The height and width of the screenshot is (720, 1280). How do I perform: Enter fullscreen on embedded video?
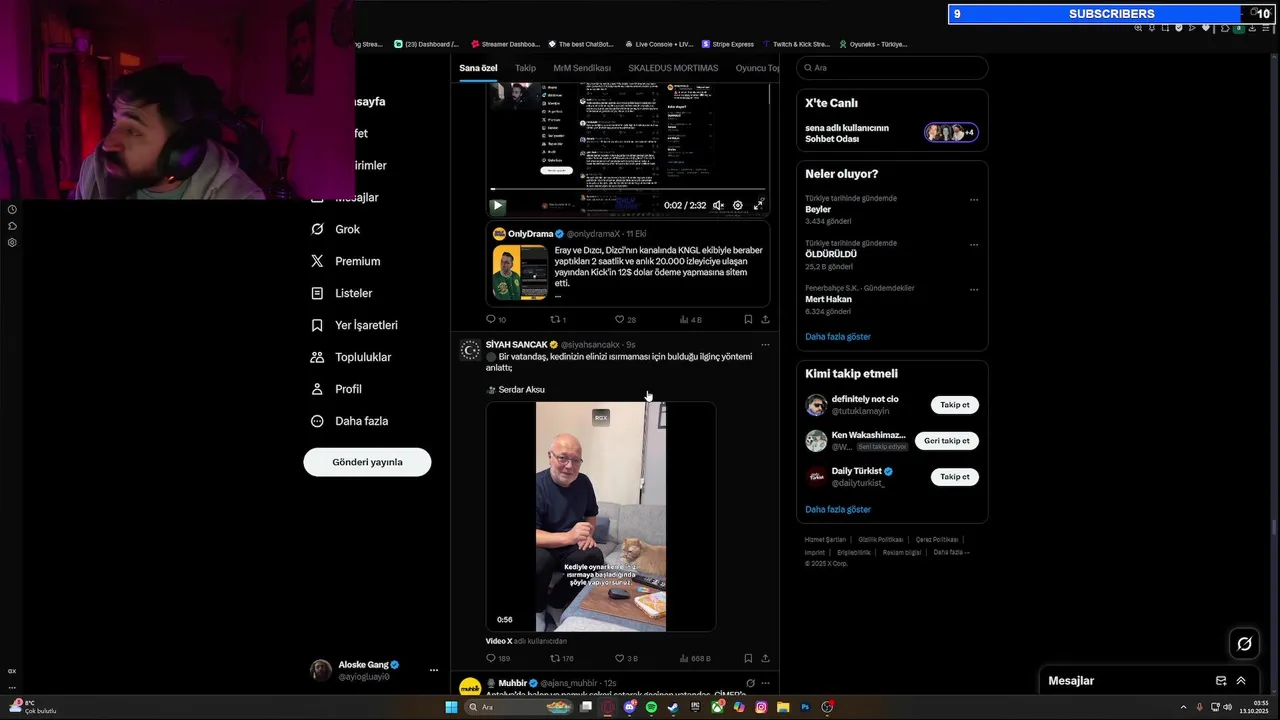tap(759, 205)
